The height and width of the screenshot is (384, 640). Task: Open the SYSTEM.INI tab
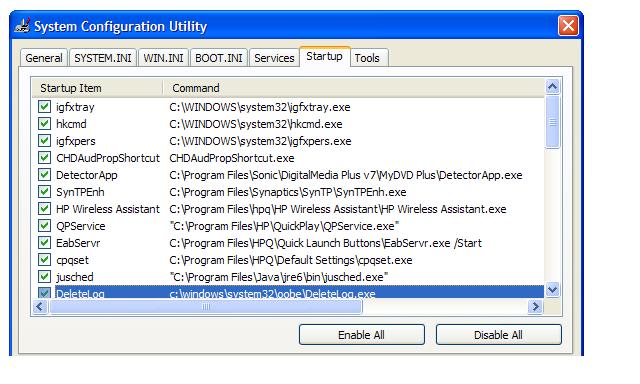(103, 58)
